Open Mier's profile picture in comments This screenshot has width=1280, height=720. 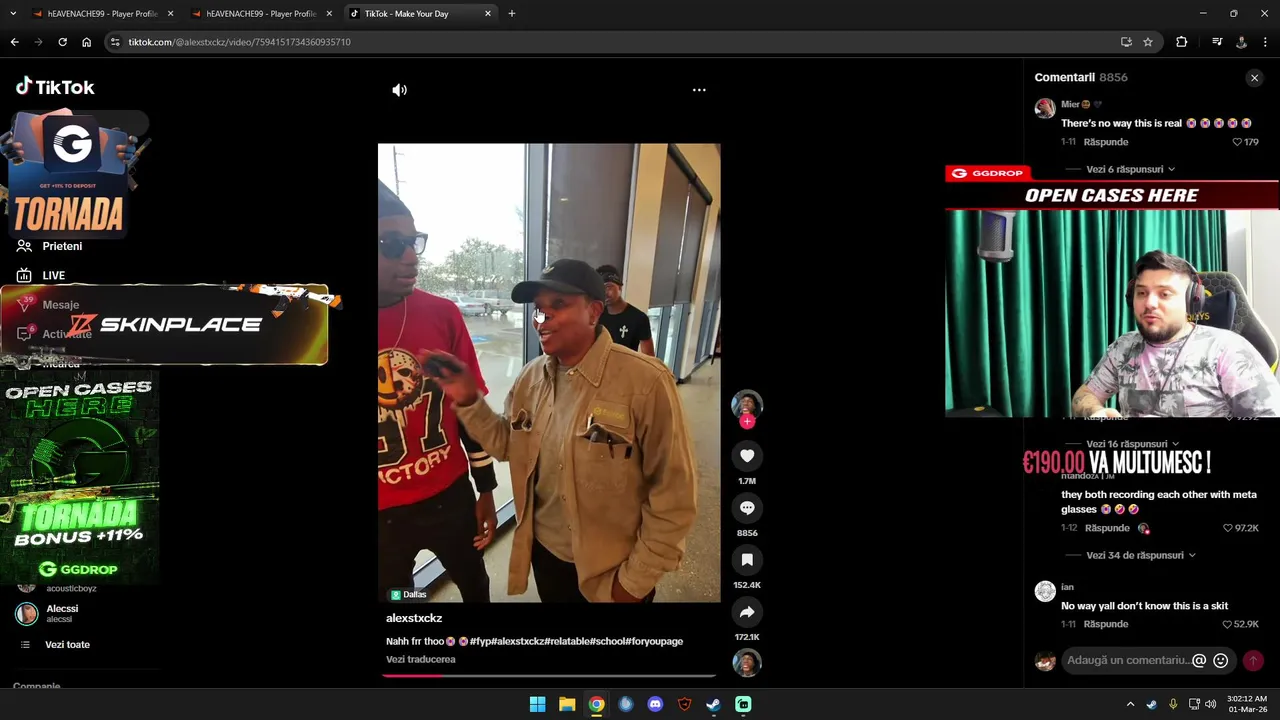coord(1045,108)
